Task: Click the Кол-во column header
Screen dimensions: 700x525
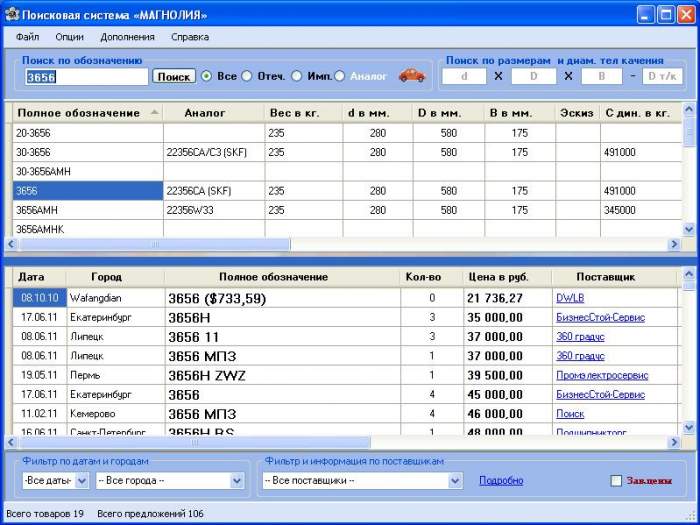Action: coord(432,277)
